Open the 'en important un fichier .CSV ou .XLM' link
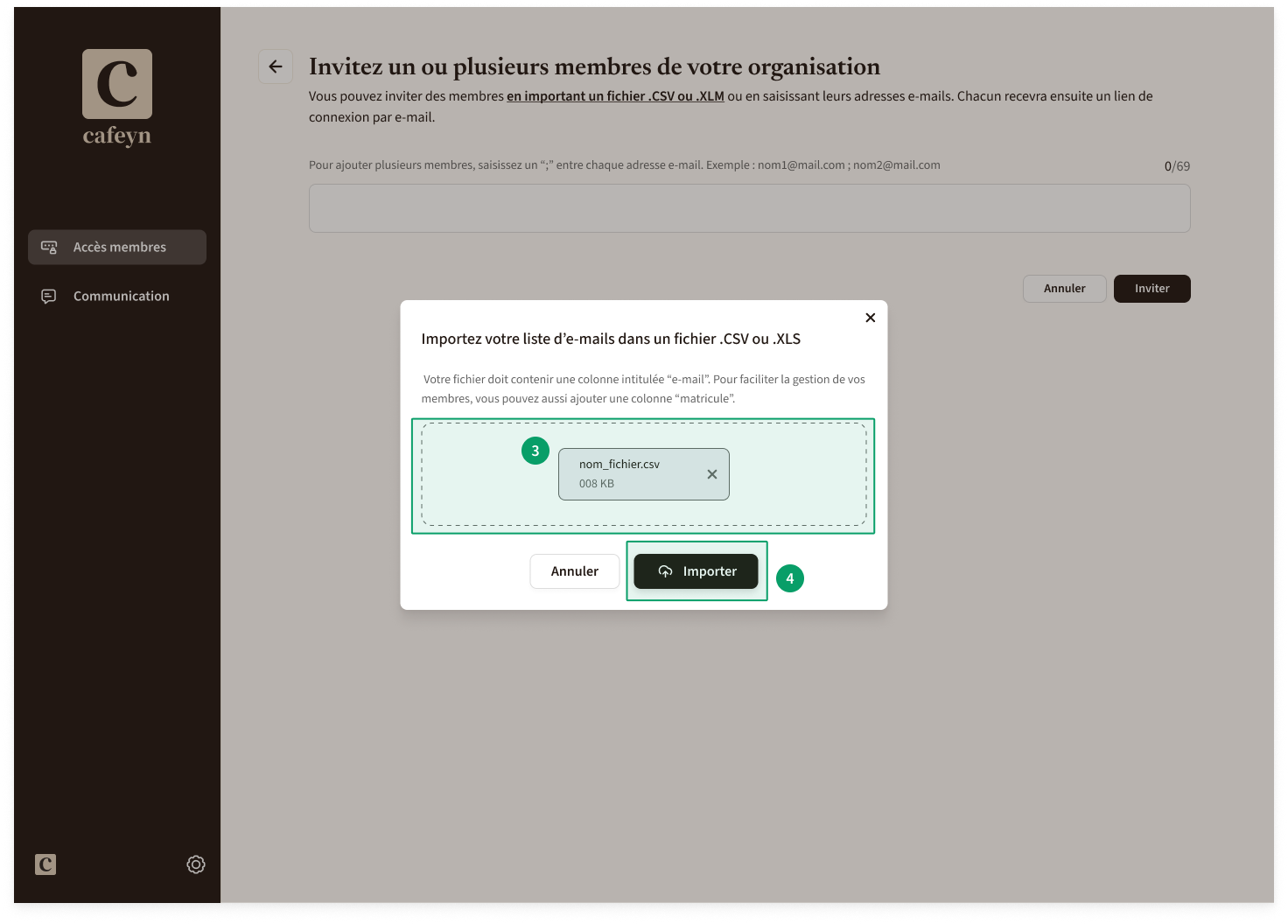Viewport: 1288px width, 924px height. click(615, 96)
